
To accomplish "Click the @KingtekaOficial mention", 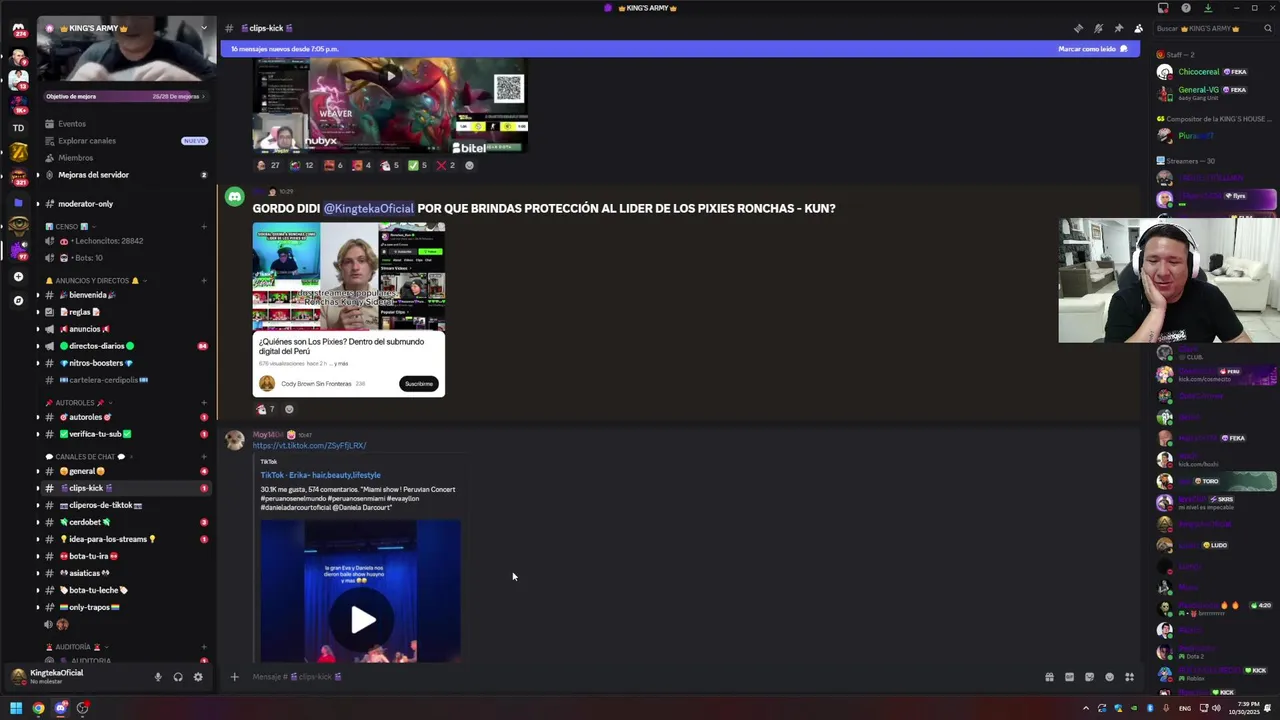I will (x=368, y=208).
